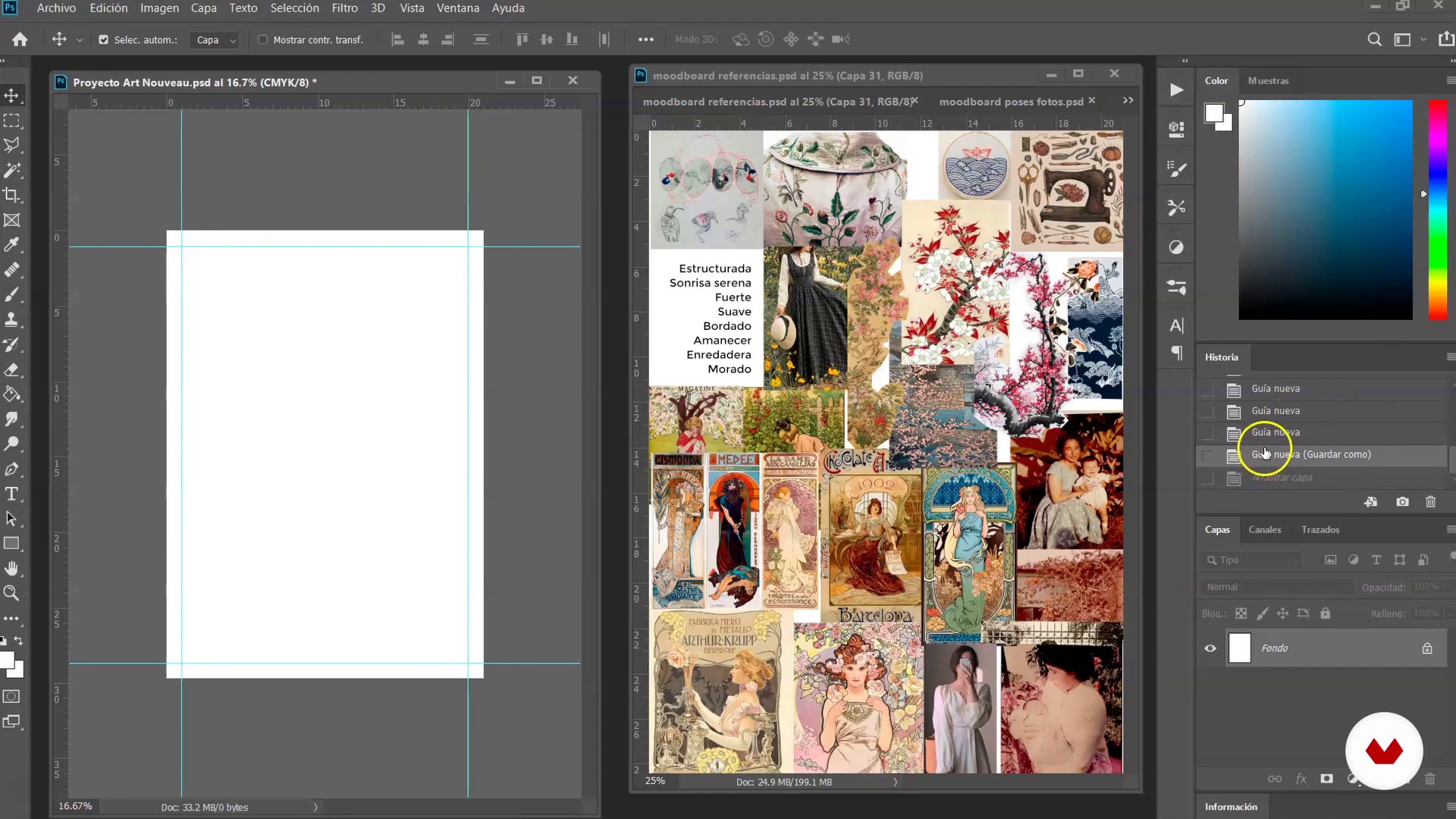Select the Horizontal Type tool
1456x819 pixels.
click(x=12, y=494)
